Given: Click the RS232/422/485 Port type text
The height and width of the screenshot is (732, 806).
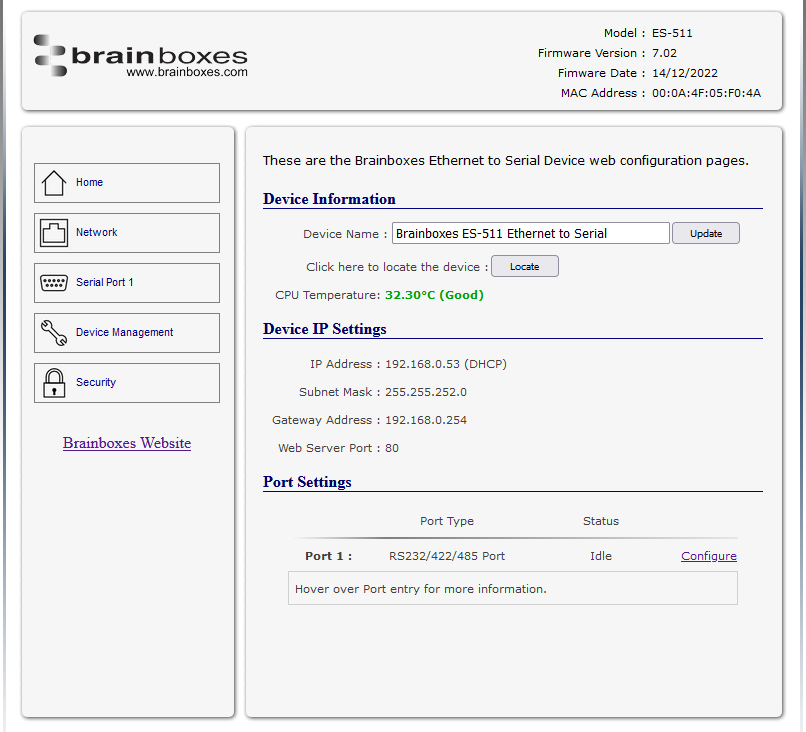Looking at the screenshot, I should [x=447, y=556].
